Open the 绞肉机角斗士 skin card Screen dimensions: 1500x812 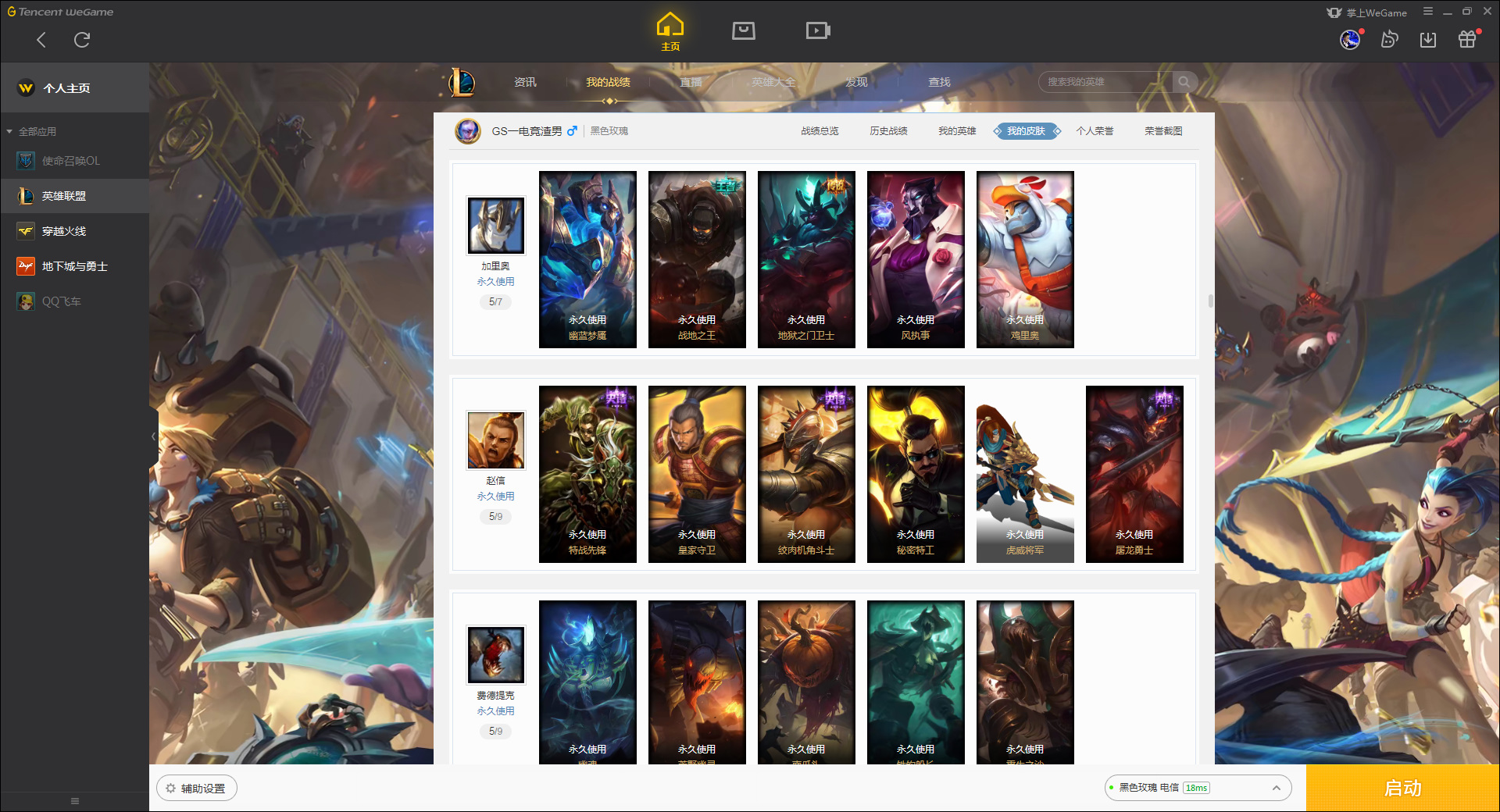click(806, 474)
